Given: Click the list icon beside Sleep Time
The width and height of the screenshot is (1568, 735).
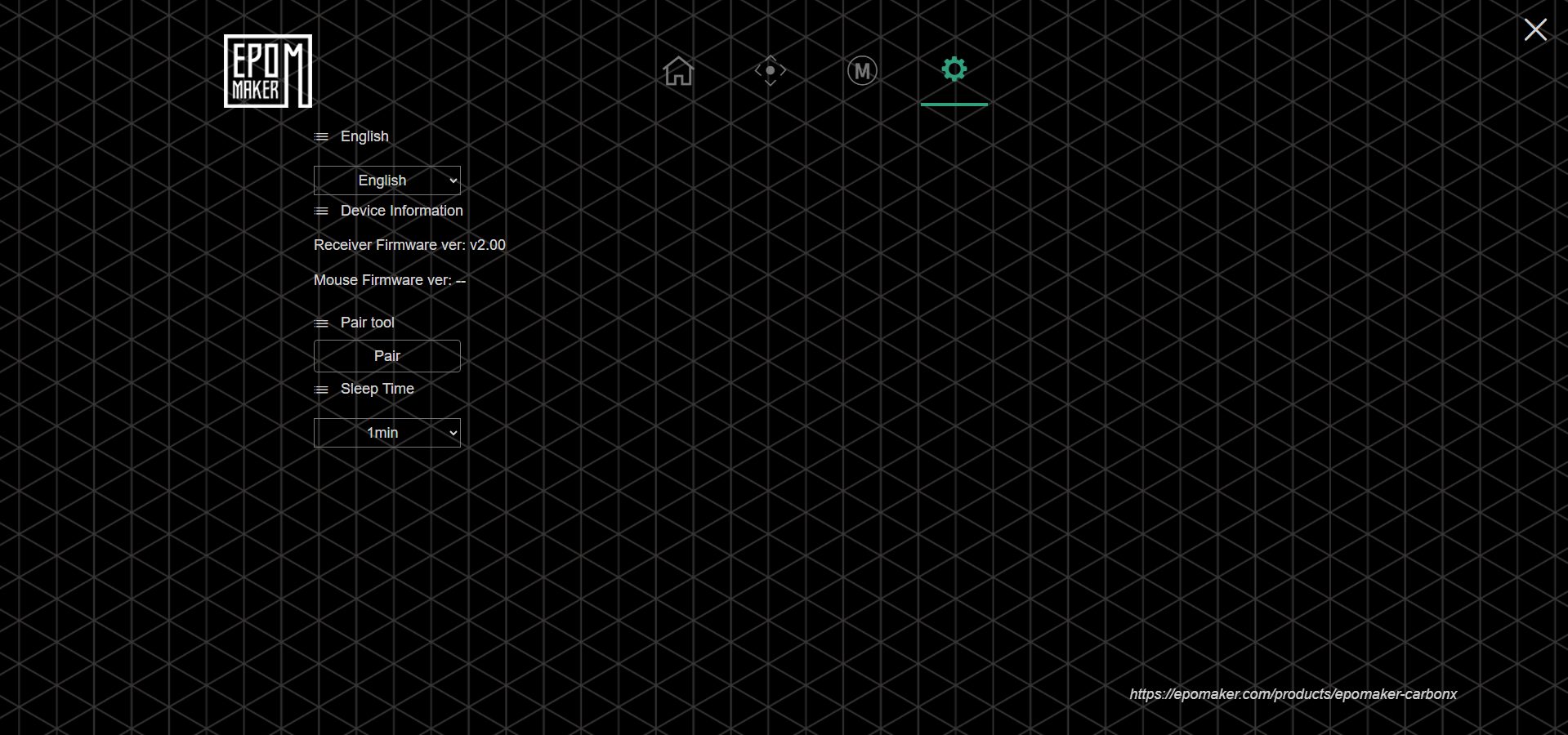Looking at the screenshot, I should (x=321, y=390).
